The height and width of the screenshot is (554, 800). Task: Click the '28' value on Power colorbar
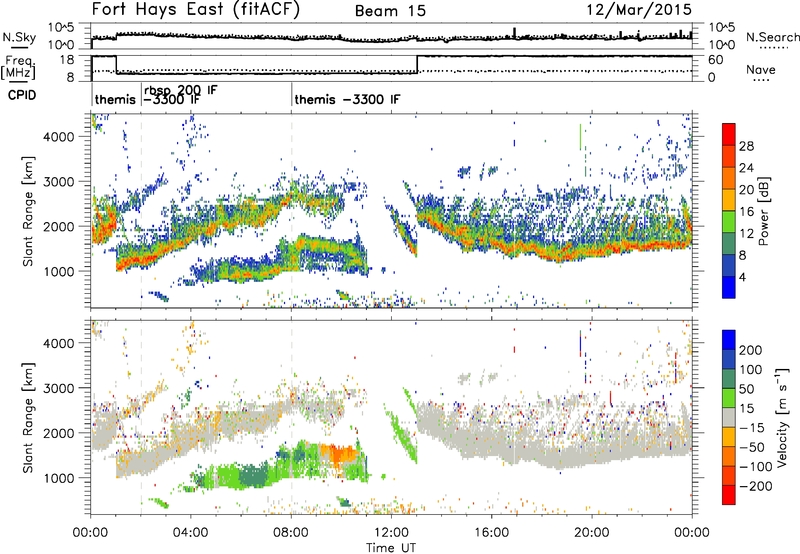tap(746, 146)
